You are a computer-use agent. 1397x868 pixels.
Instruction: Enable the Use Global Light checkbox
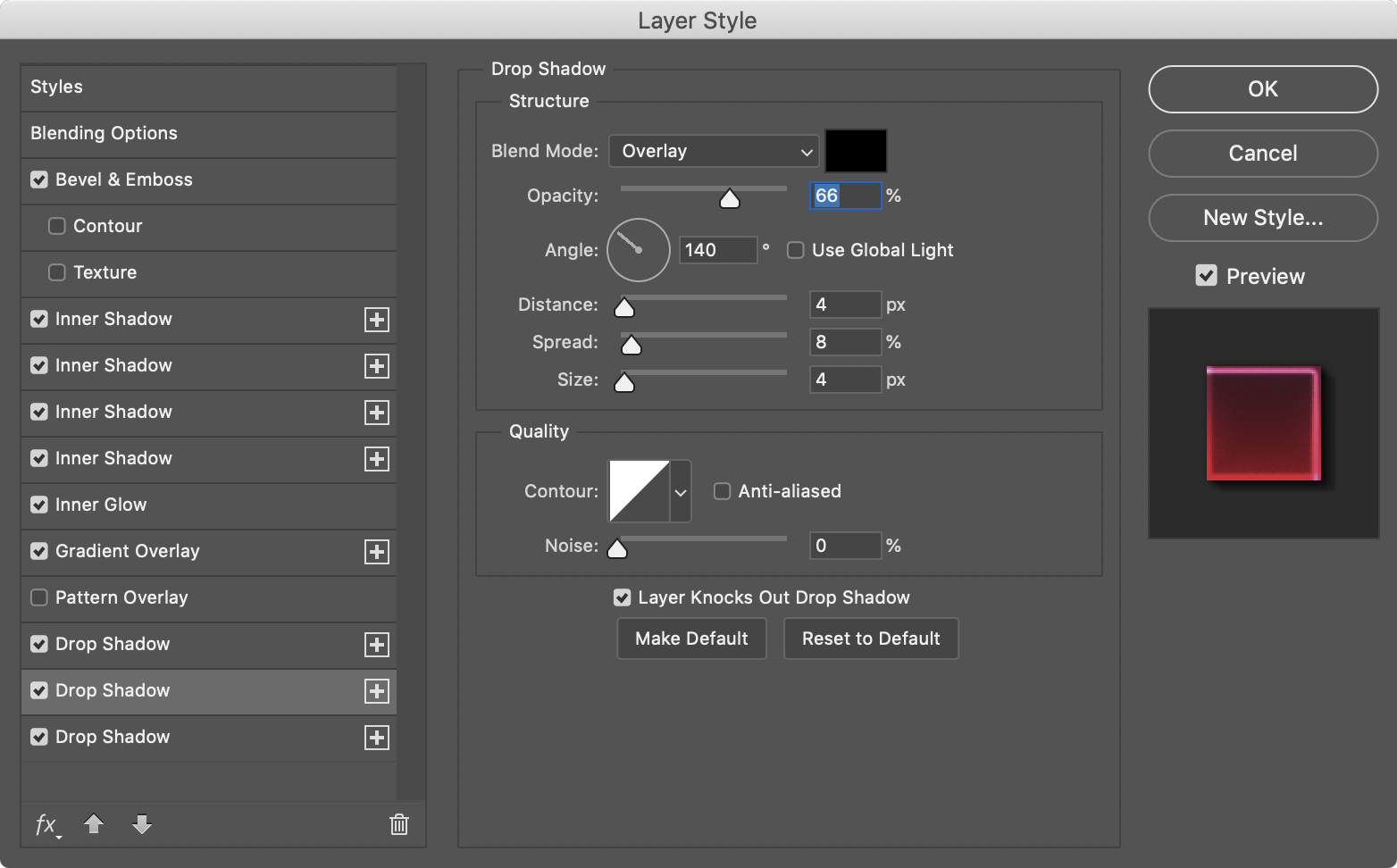[x=795, y=250]
